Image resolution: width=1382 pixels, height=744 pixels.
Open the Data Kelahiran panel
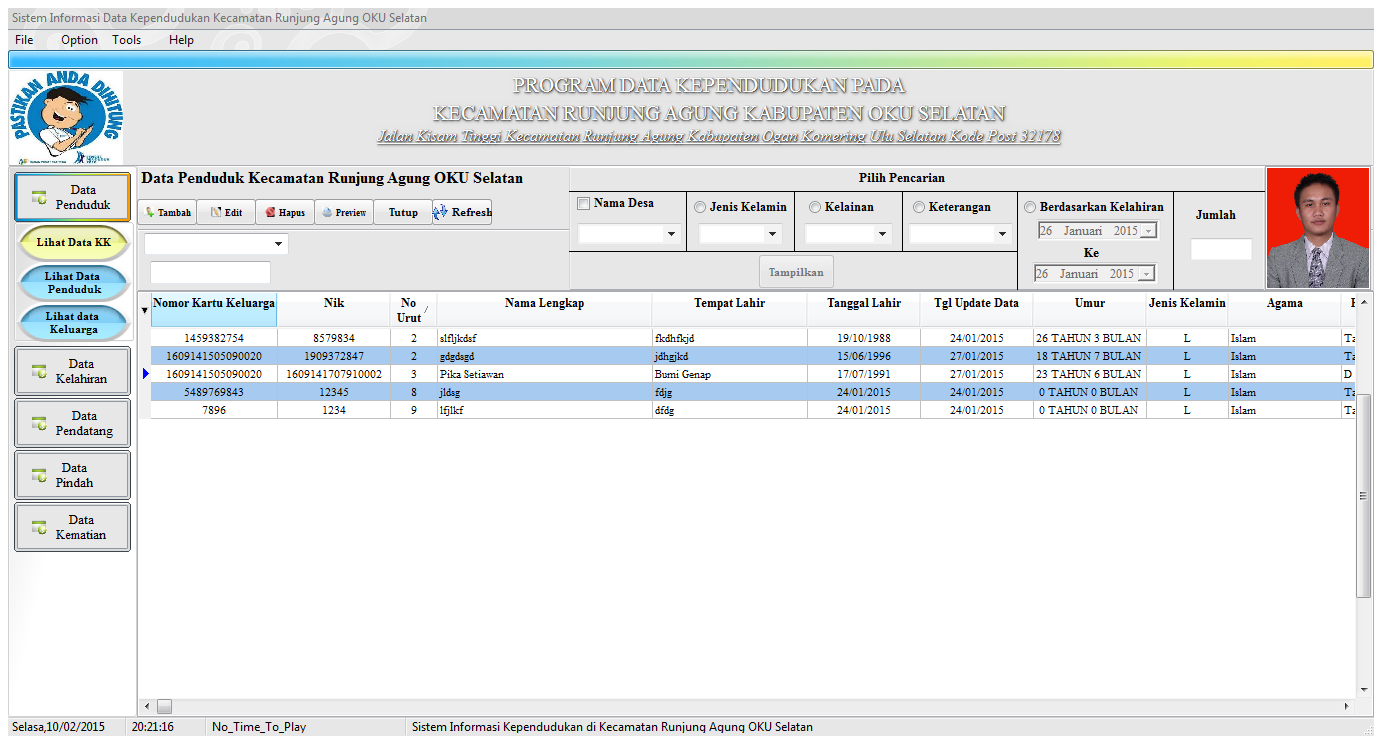(72, 371)
